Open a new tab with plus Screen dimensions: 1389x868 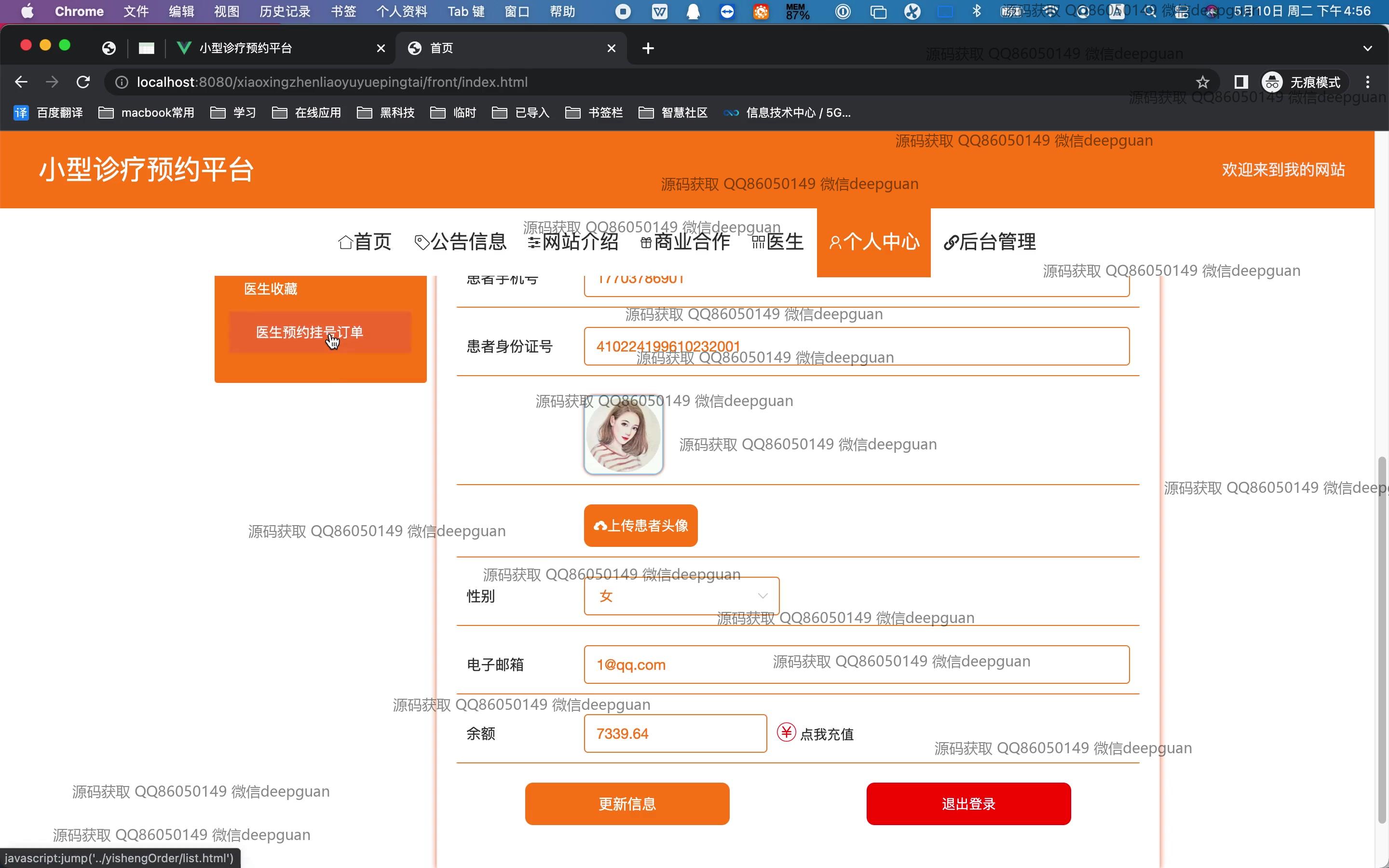pyautogui.click(x=648, y=48)
